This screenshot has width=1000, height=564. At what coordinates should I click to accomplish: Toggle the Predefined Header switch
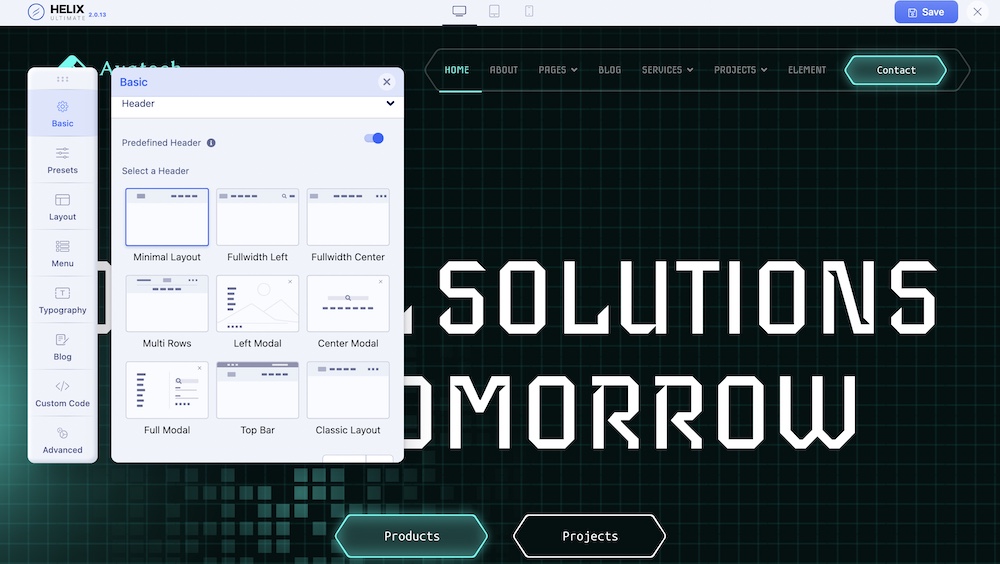374,139
